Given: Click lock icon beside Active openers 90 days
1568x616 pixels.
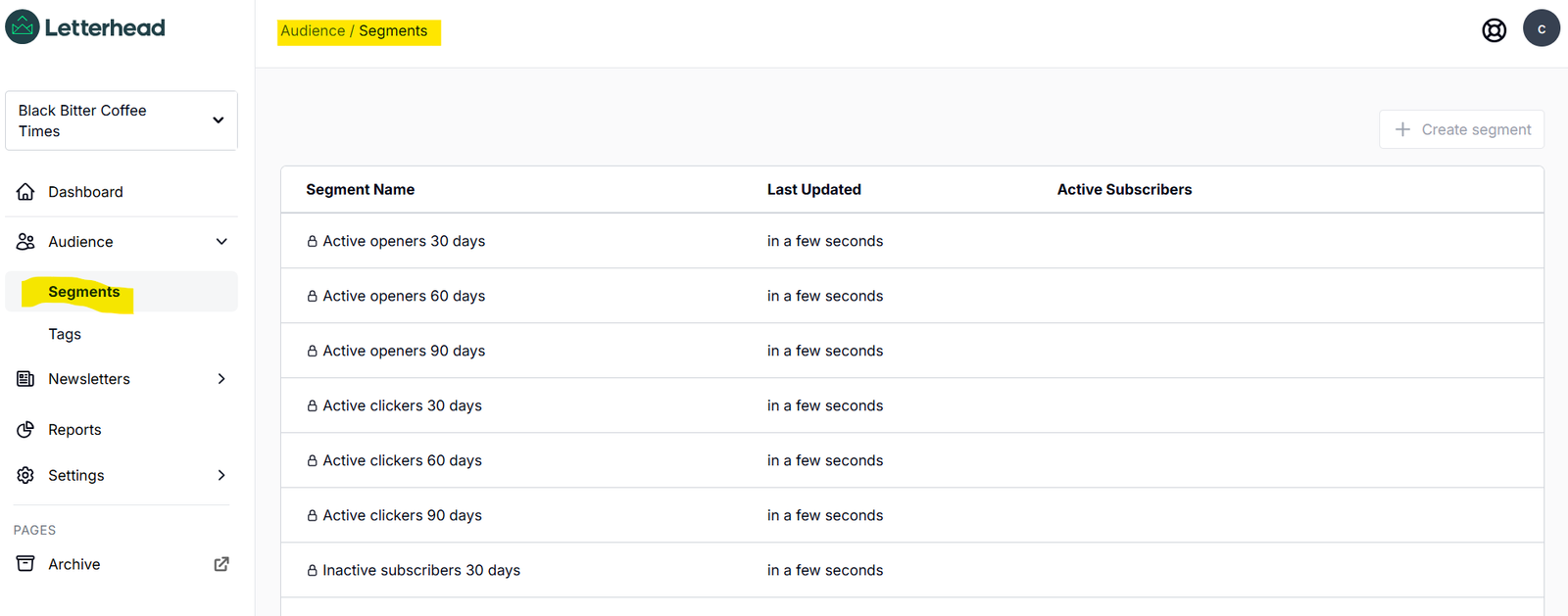Looking at the screenshot, I should pos(312,351).
